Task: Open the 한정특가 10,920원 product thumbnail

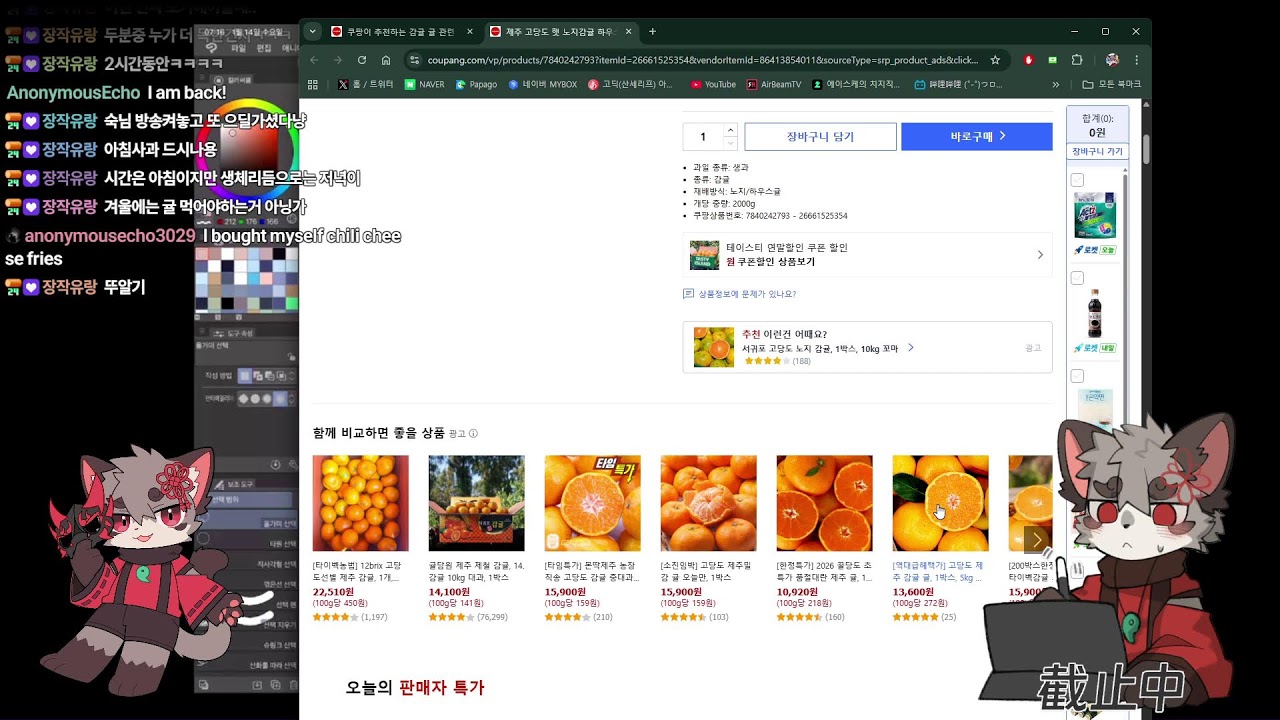Action: [824, 503]
